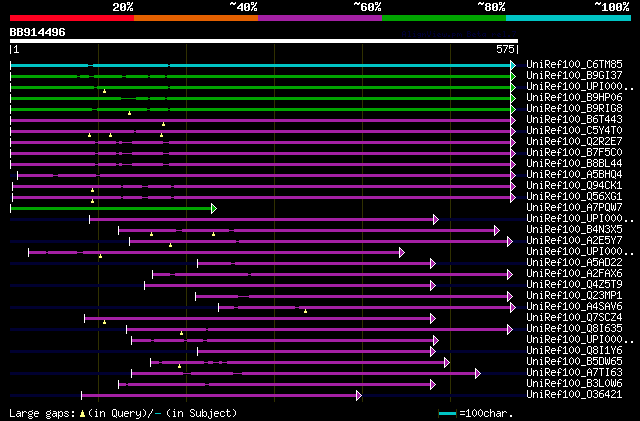Select hit label UniRef100_Q8I635
The height and width of the screenshot is (421, 640).
point(574,328)
